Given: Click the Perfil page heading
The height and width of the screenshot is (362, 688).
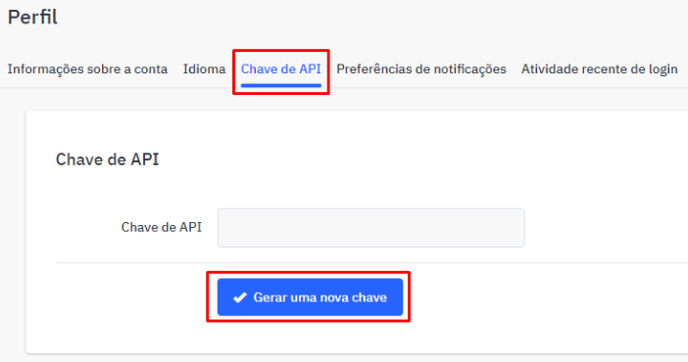Looking at the screenshot, I should (32, 18).
